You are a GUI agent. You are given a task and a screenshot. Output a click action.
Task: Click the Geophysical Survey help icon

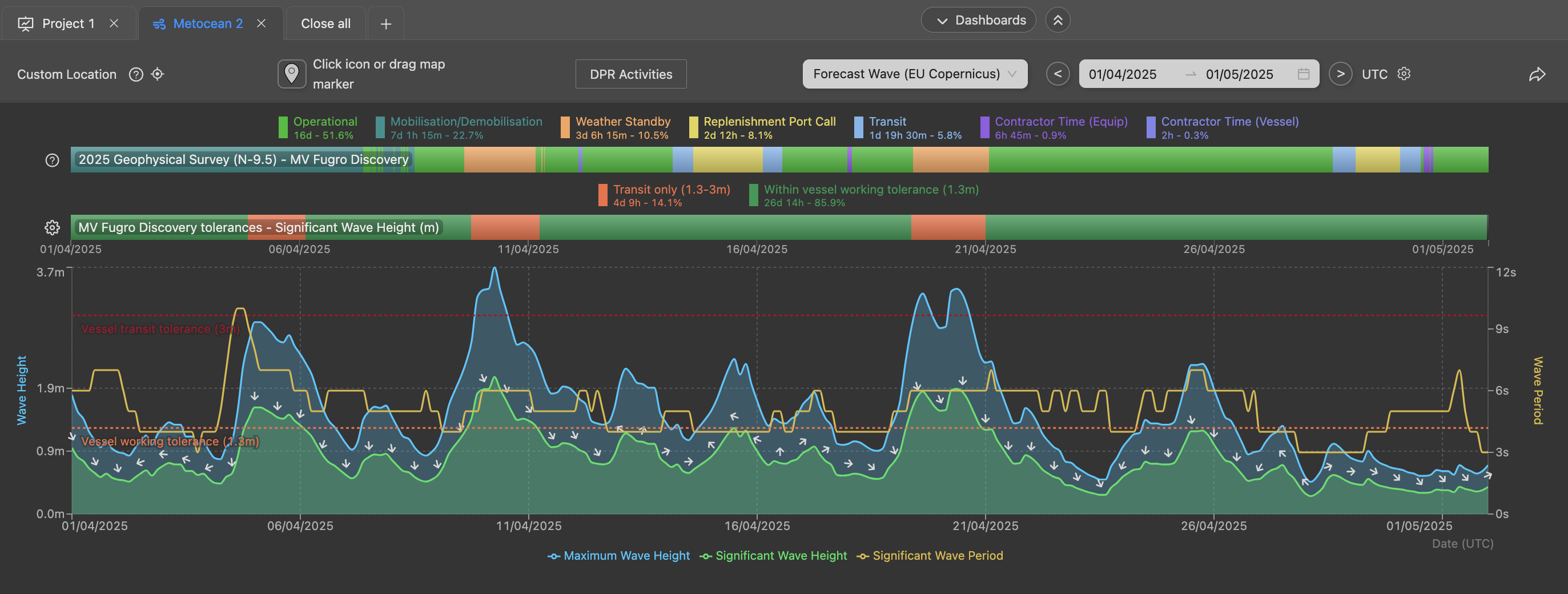coord(53,160)
